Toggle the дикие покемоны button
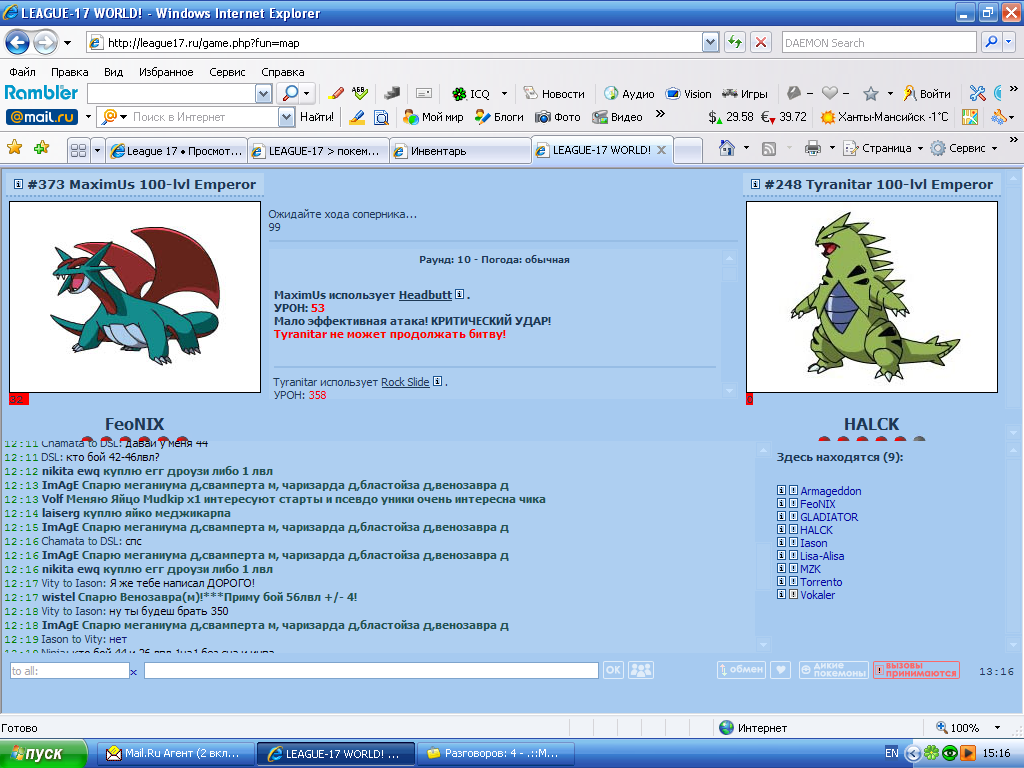The height and width of the screenshot is (768, 1024). pos(834,670)
